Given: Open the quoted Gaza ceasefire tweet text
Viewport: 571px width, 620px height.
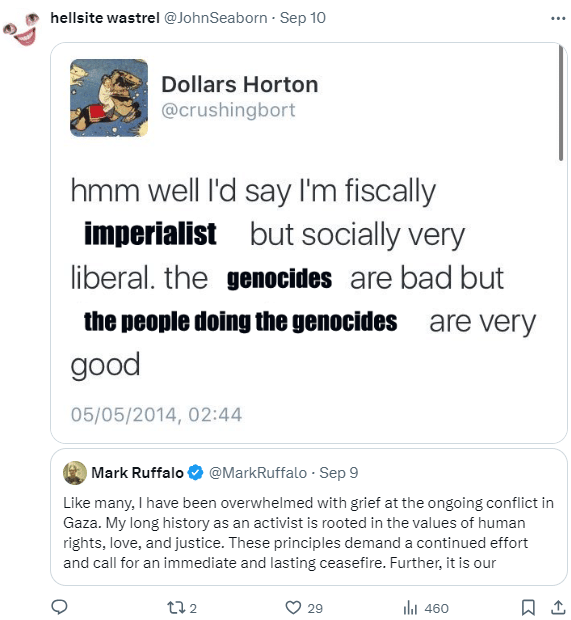Looking at the screenshot, I should coord(308,533).
